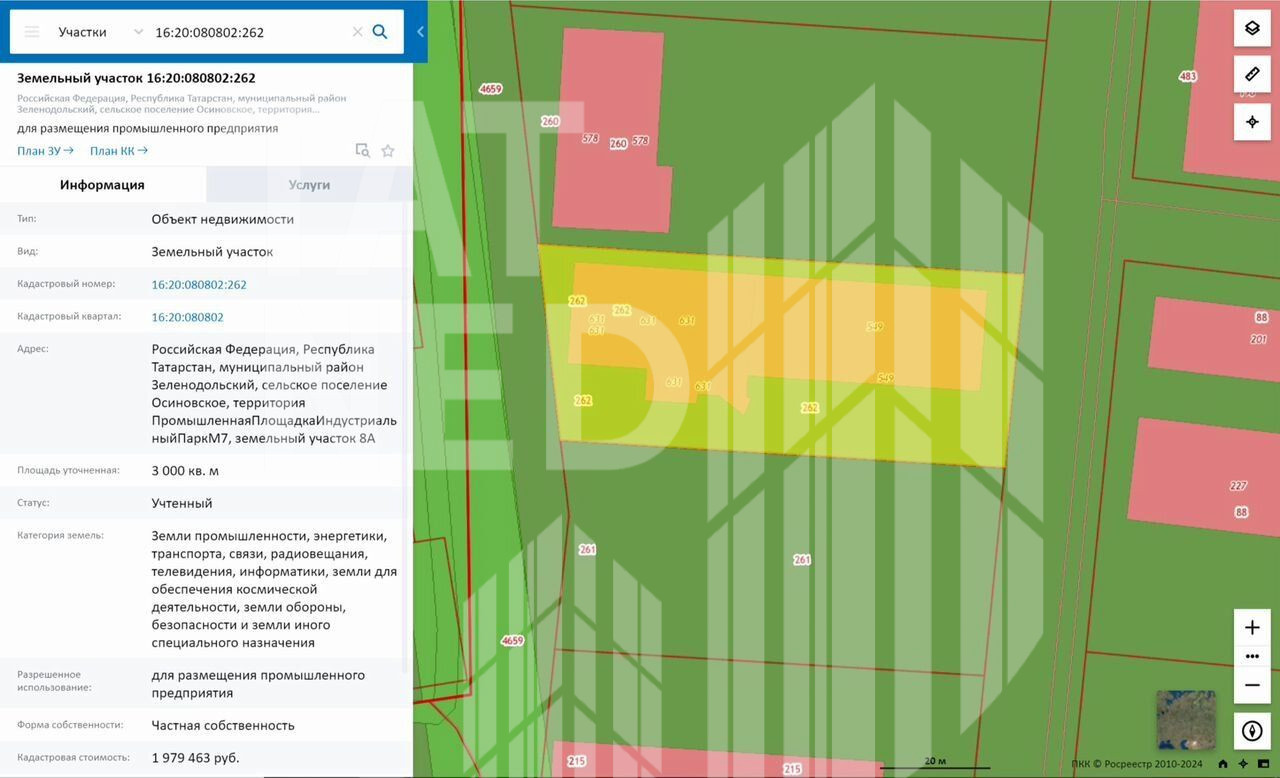Activate the ruler measurement tool

(x=1252, y=75)
